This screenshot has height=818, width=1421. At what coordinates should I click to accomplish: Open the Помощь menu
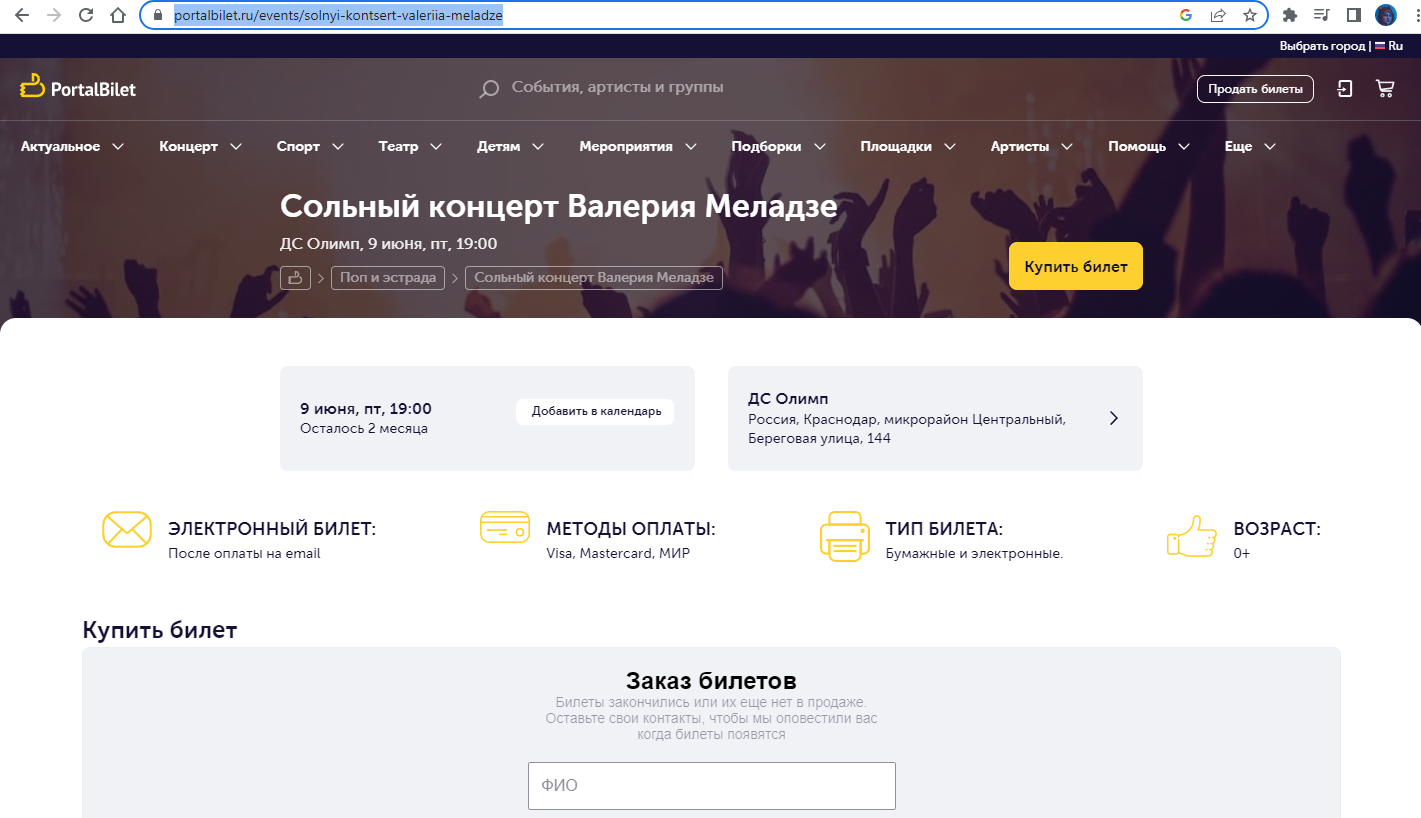1150,147
